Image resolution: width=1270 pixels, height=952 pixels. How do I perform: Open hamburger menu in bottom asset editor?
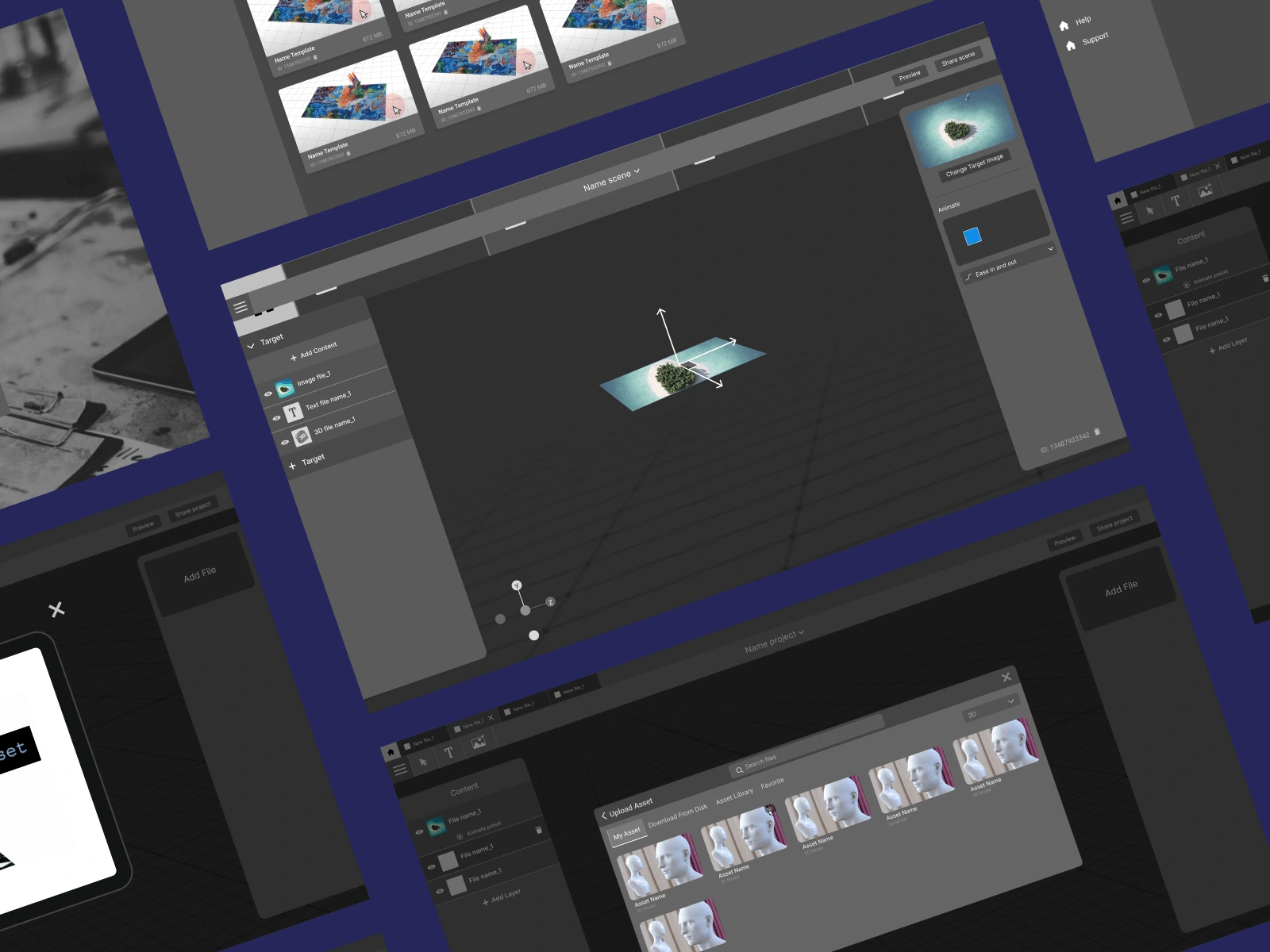click(x=400, y=770)
